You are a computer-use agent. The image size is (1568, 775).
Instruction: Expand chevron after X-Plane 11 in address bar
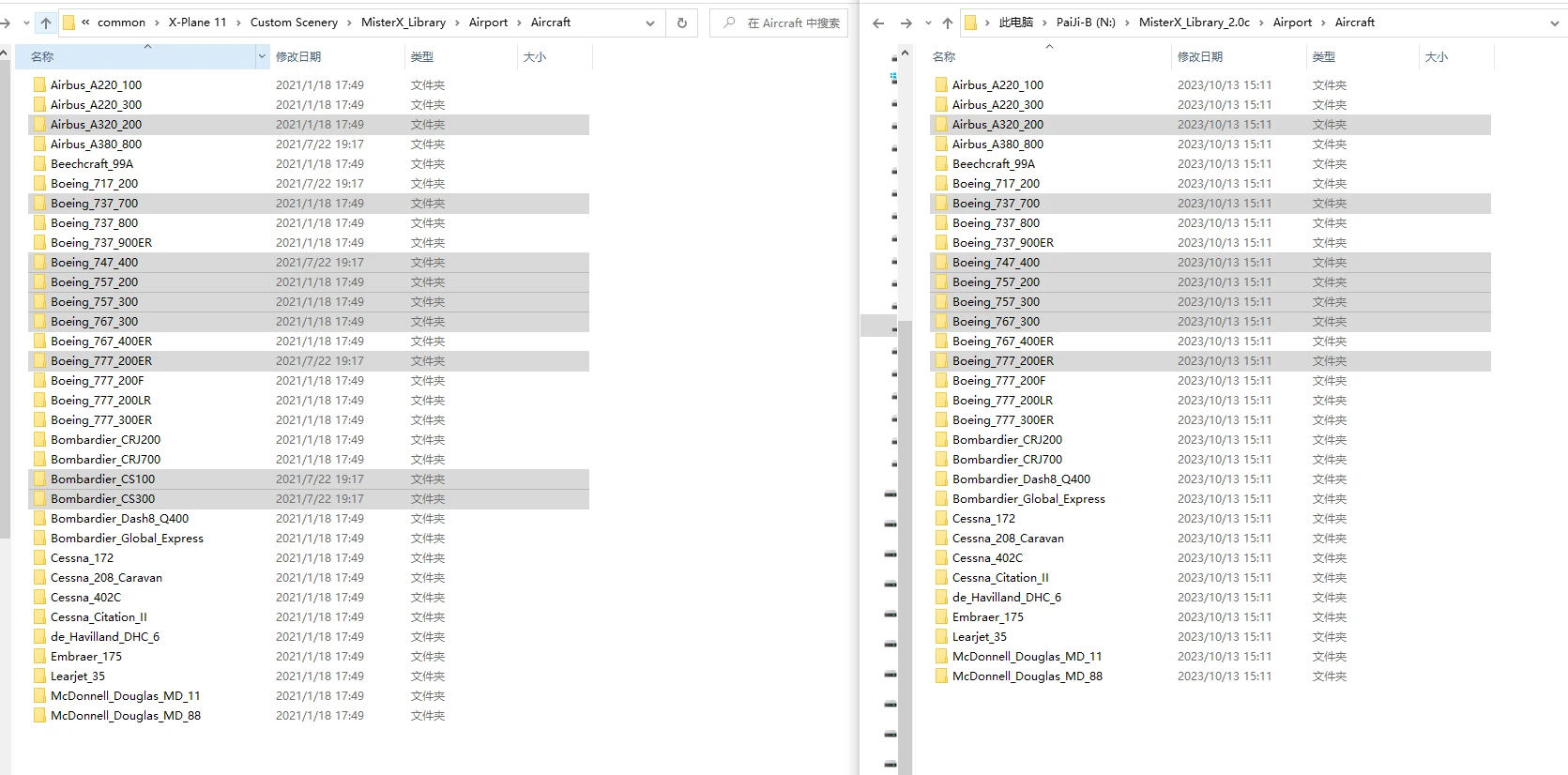point(238,23)
